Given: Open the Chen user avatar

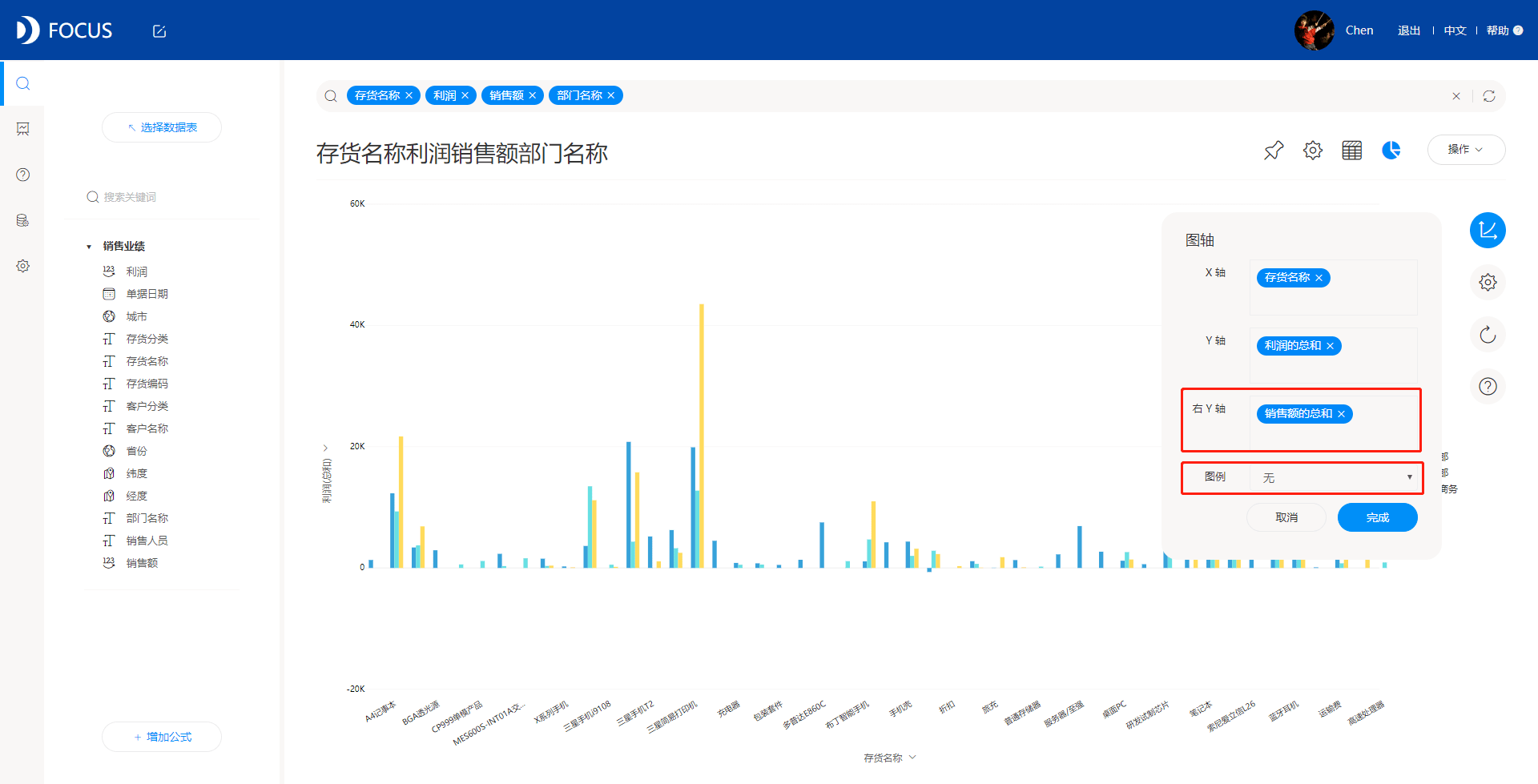Looking at the screenshot, I should (x=1314, y=30).
